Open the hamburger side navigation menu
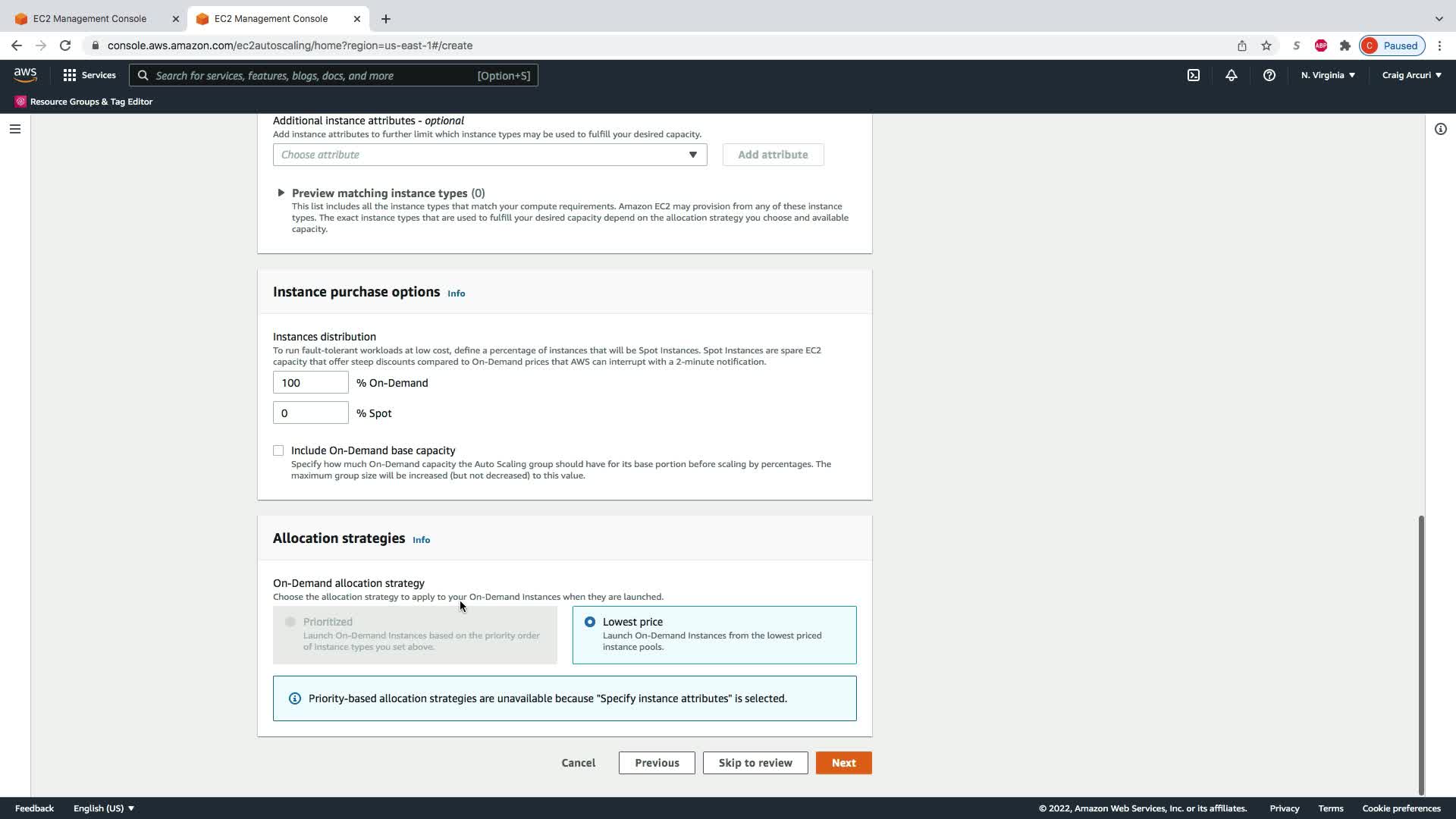Image resolution: width=1456 pixels, height=819 pixels. click(x=14, y=129)
